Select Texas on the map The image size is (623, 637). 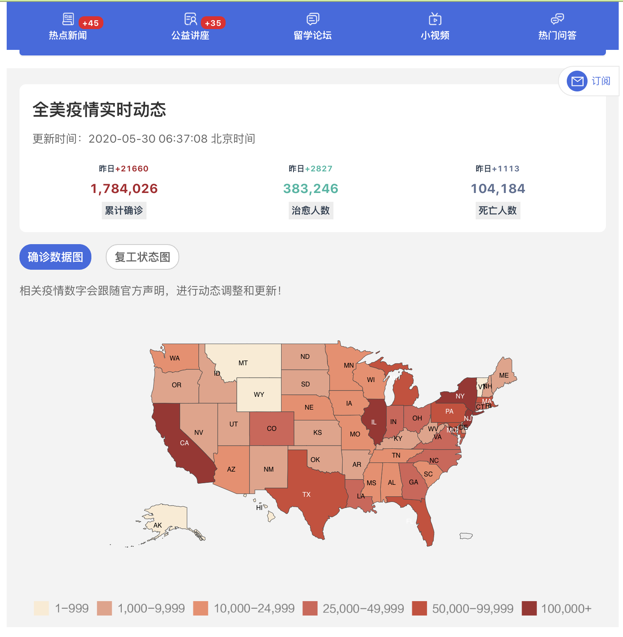pyautogui.click(x=304, y=492)
